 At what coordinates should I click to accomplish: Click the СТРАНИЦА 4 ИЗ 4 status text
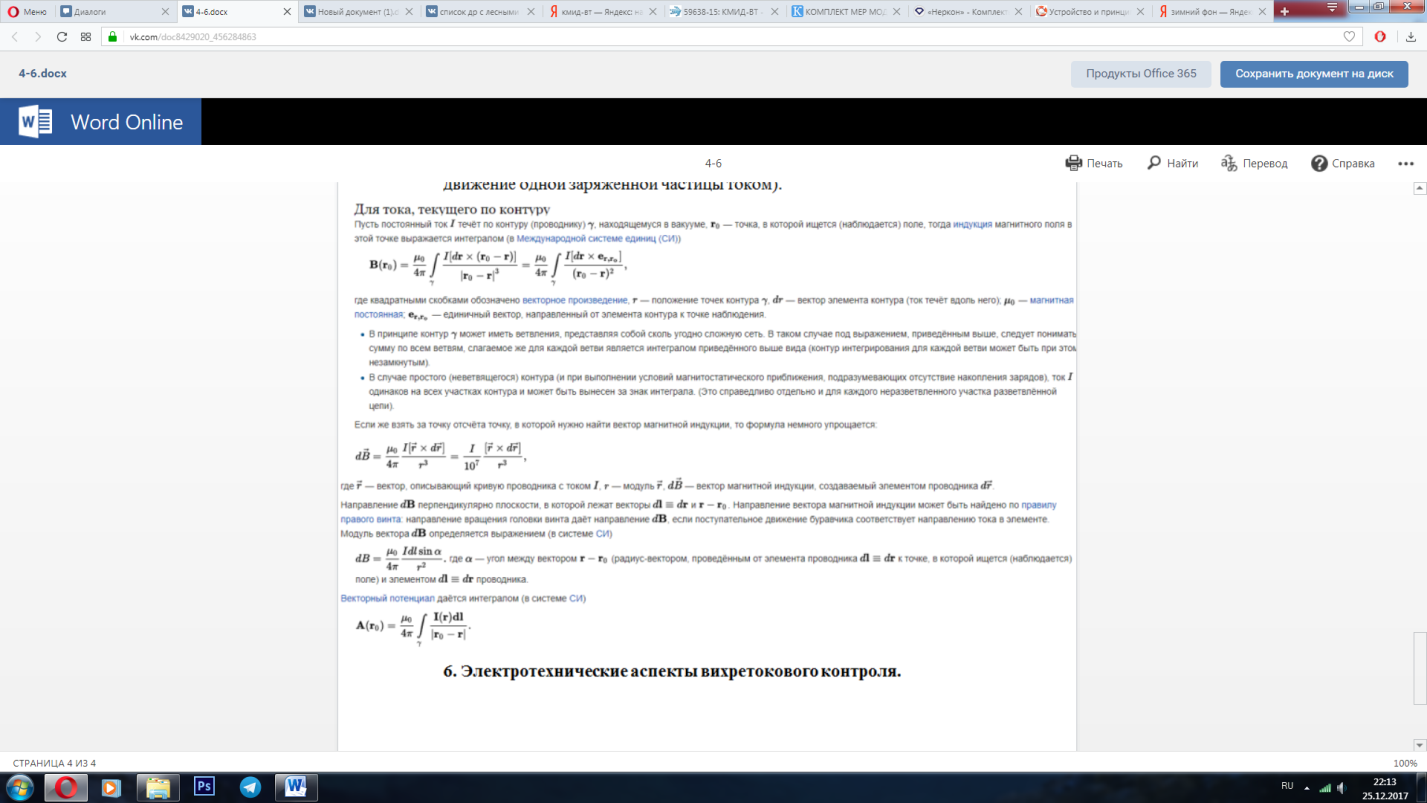tap(54, 764)
